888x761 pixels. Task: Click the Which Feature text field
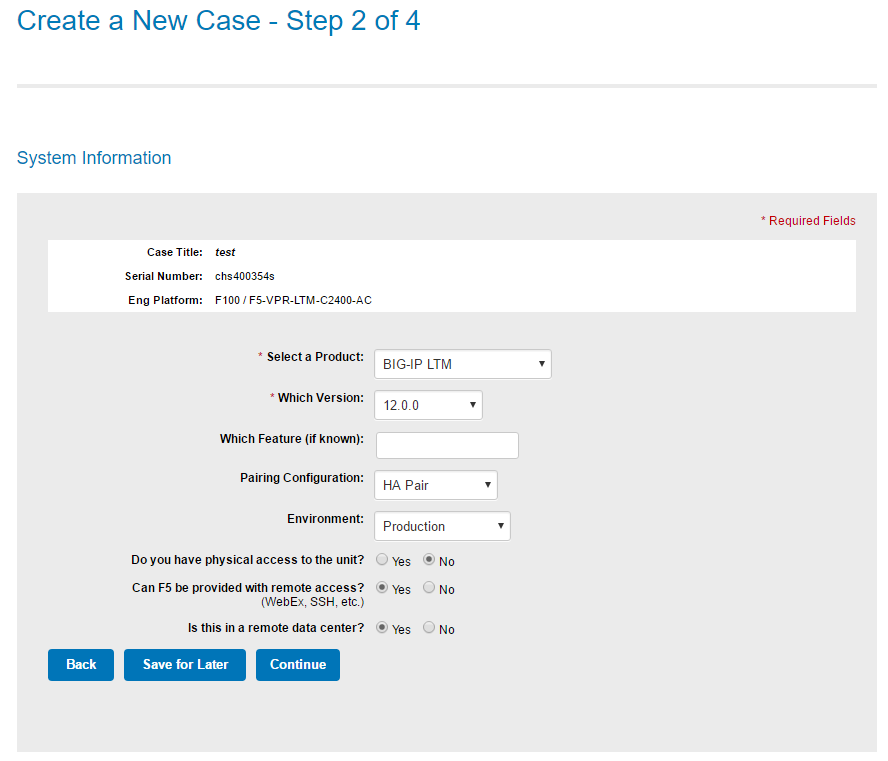pyautogui.click(x=447, y=446)
